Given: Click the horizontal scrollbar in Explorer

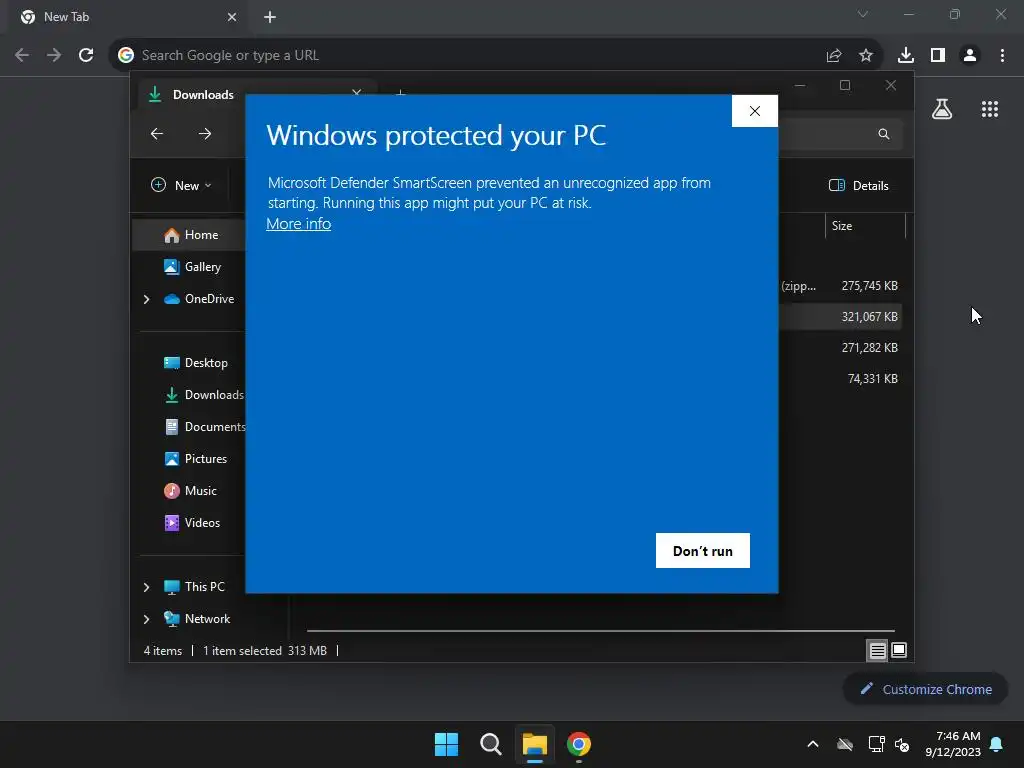Looking at the screenshot, I should tap(601, 631).
